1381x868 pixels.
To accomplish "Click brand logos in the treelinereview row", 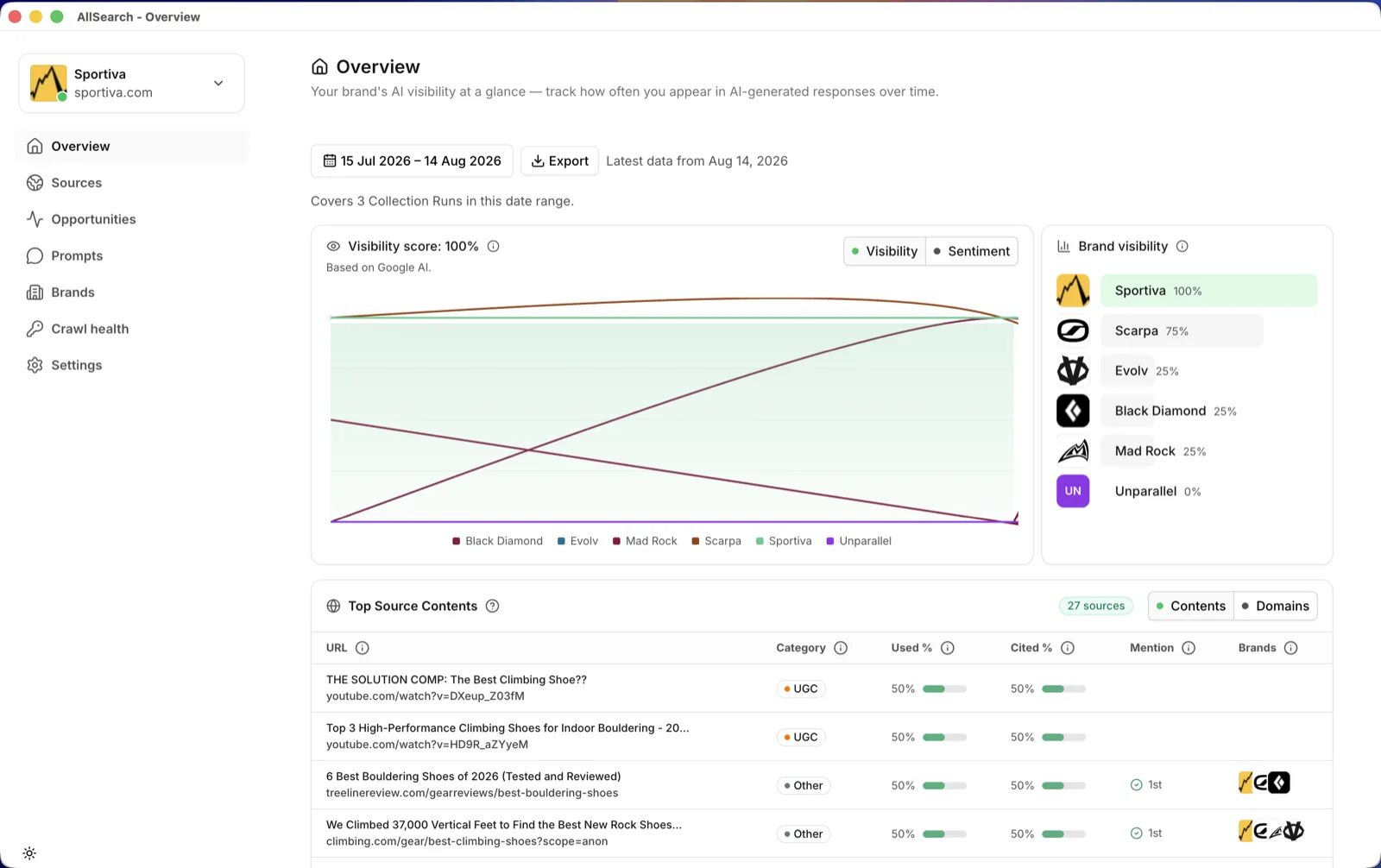I will (x=1264, y=783).
